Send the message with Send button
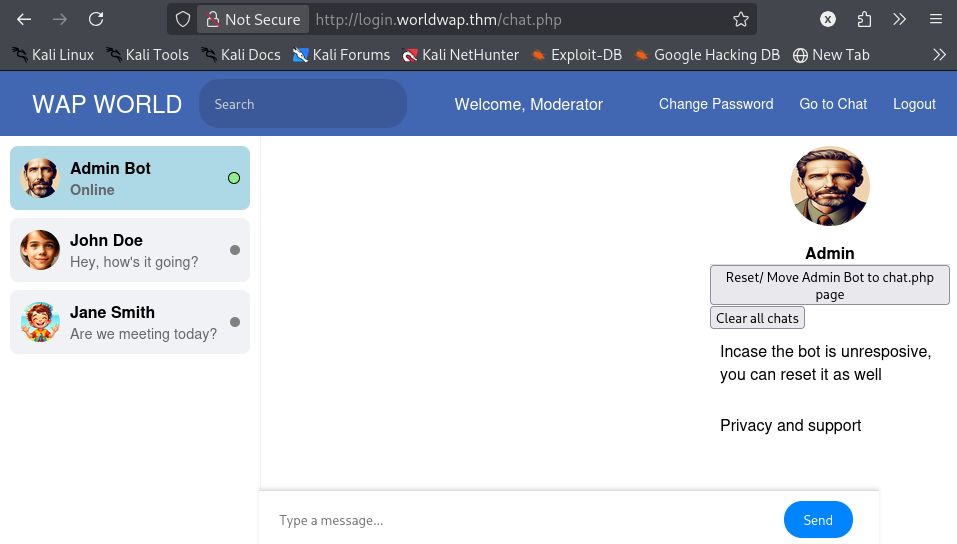This screenshot has width=957, height=544. click(818, 520)
